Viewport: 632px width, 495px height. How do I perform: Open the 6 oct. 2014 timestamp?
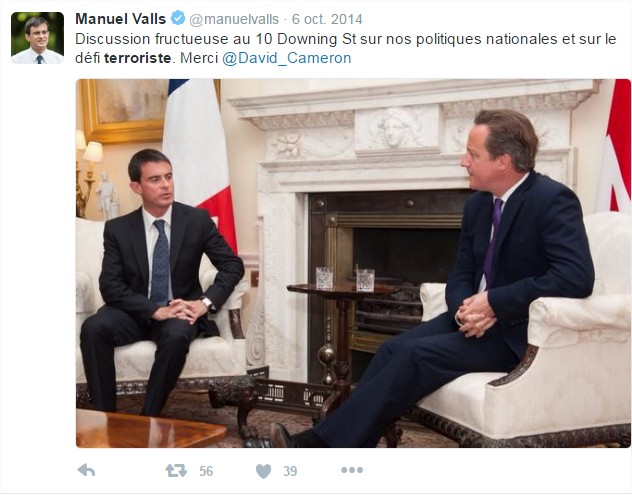click(x=327, y=19)
